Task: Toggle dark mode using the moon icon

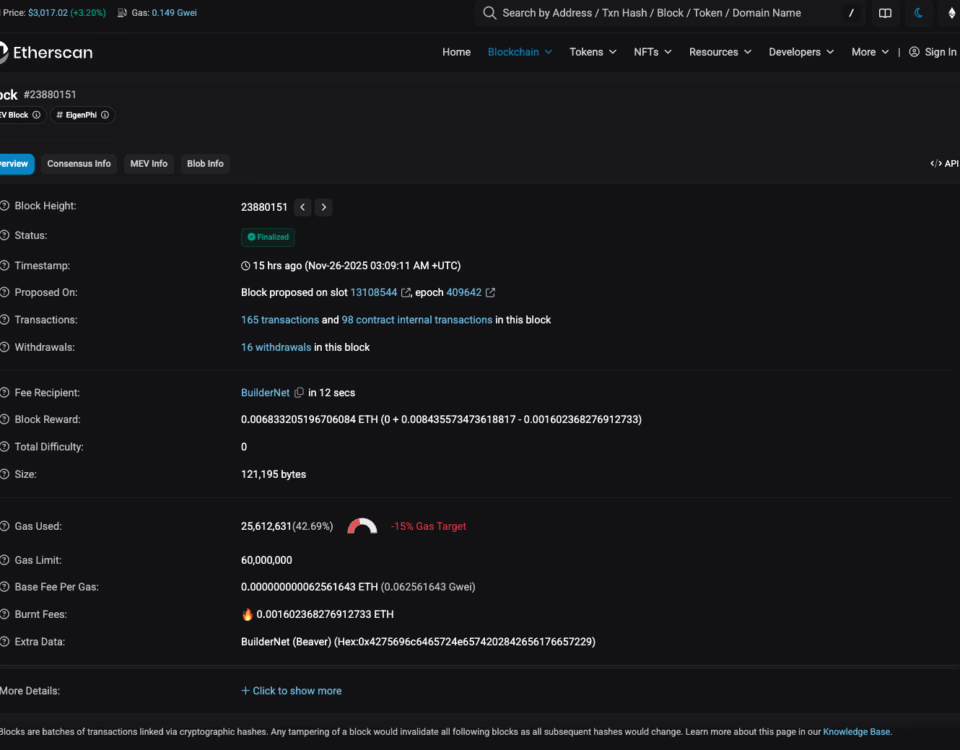Action: point(919,14)
